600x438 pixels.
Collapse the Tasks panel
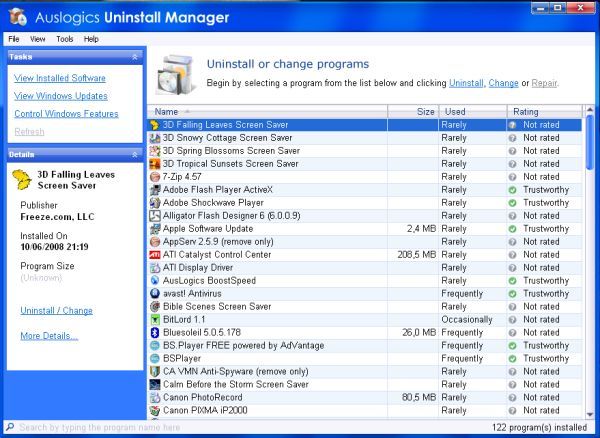coord(134,57)
